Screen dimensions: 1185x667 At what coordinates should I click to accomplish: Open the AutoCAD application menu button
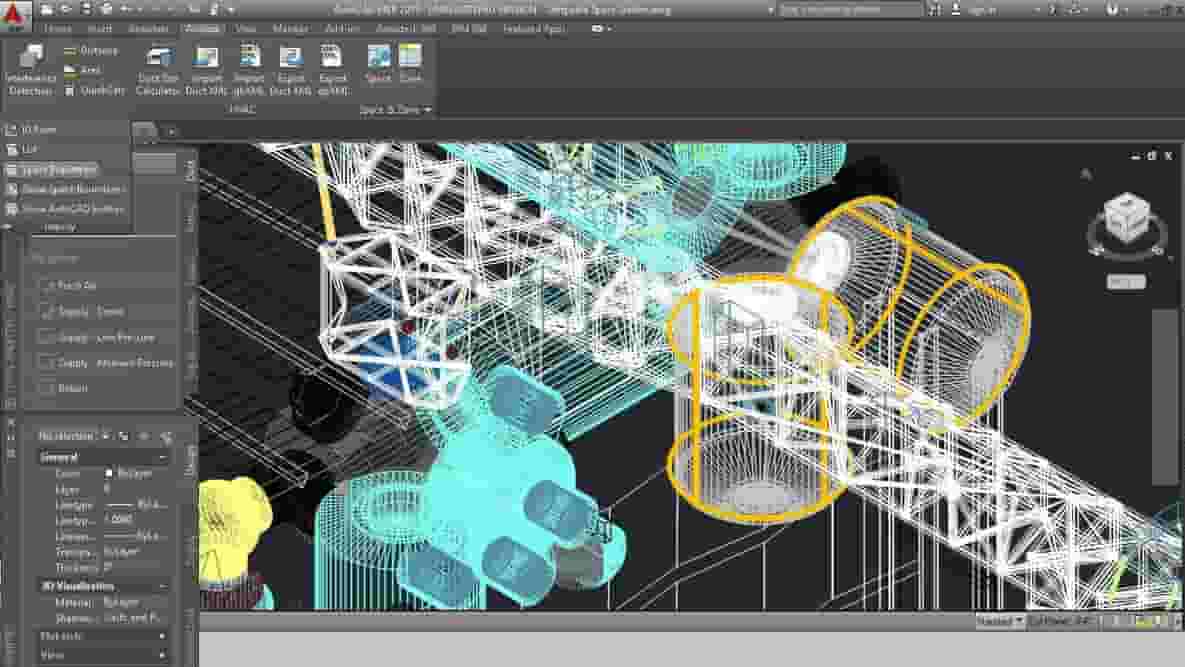click(15, 15)
